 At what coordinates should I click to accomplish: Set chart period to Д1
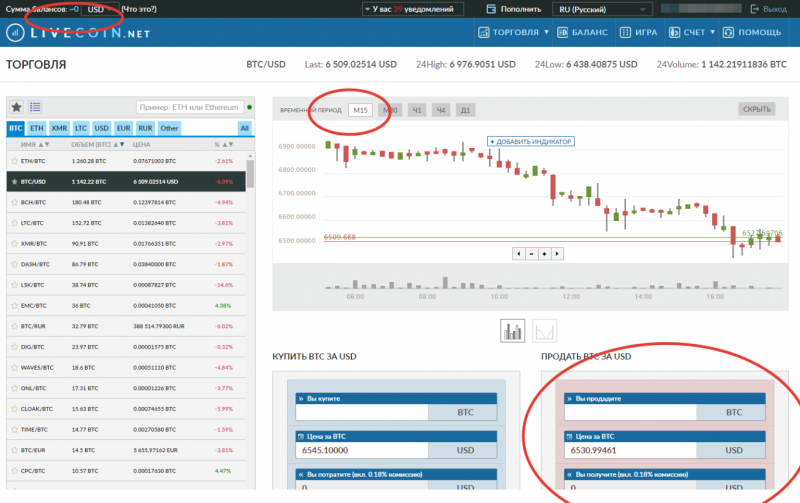[x=465, y=110]
